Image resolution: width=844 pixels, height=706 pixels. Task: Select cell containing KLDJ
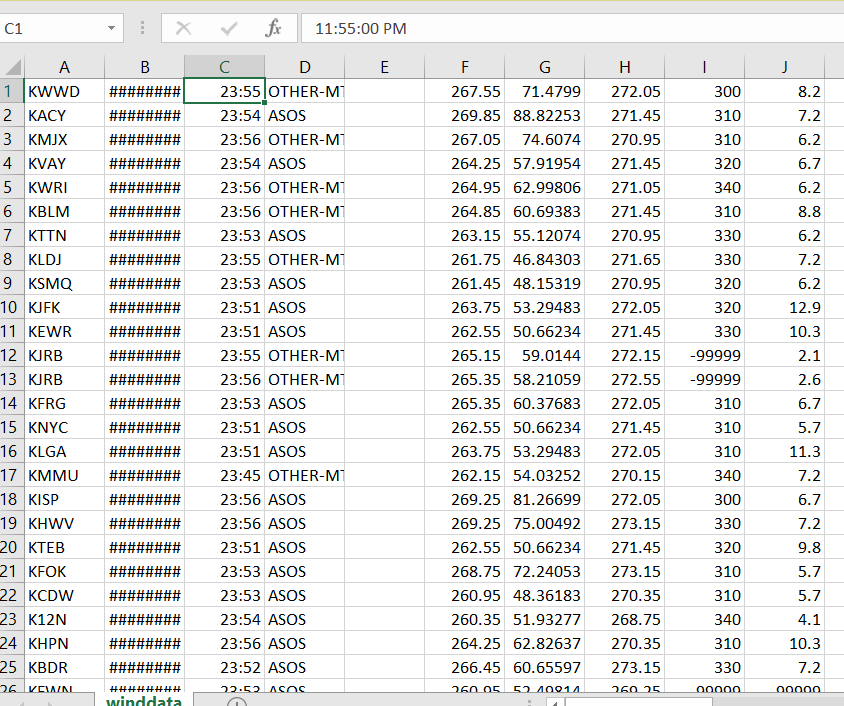pyautogui.click(x=65, y=259)
